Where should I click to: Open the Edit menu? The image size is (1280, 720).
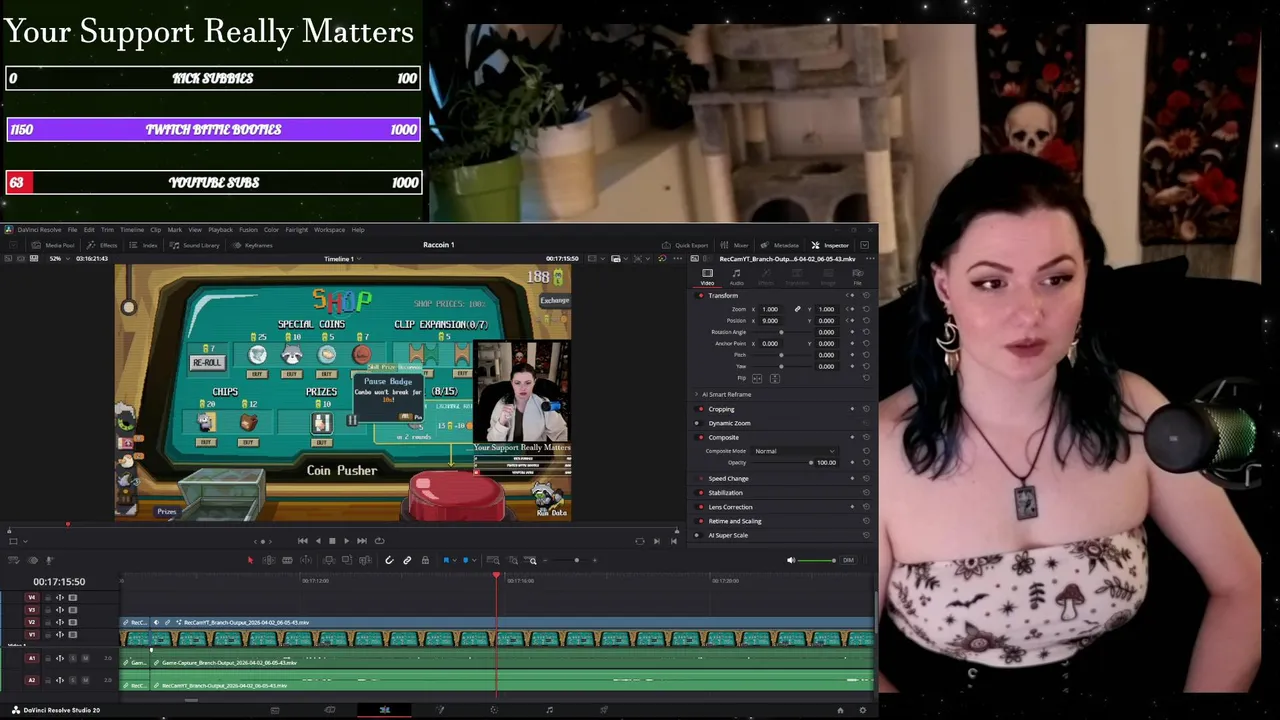click(89, 230)
